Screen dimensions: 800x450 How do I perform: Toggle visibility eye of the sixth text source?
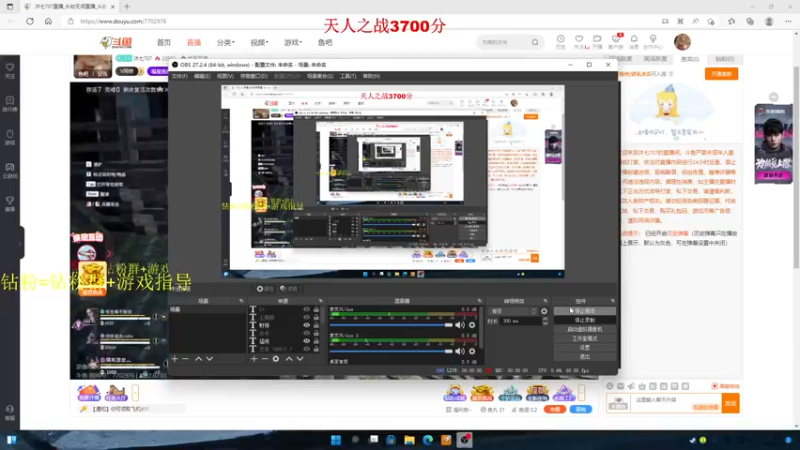pyautogui.click(x=306, y=349)
